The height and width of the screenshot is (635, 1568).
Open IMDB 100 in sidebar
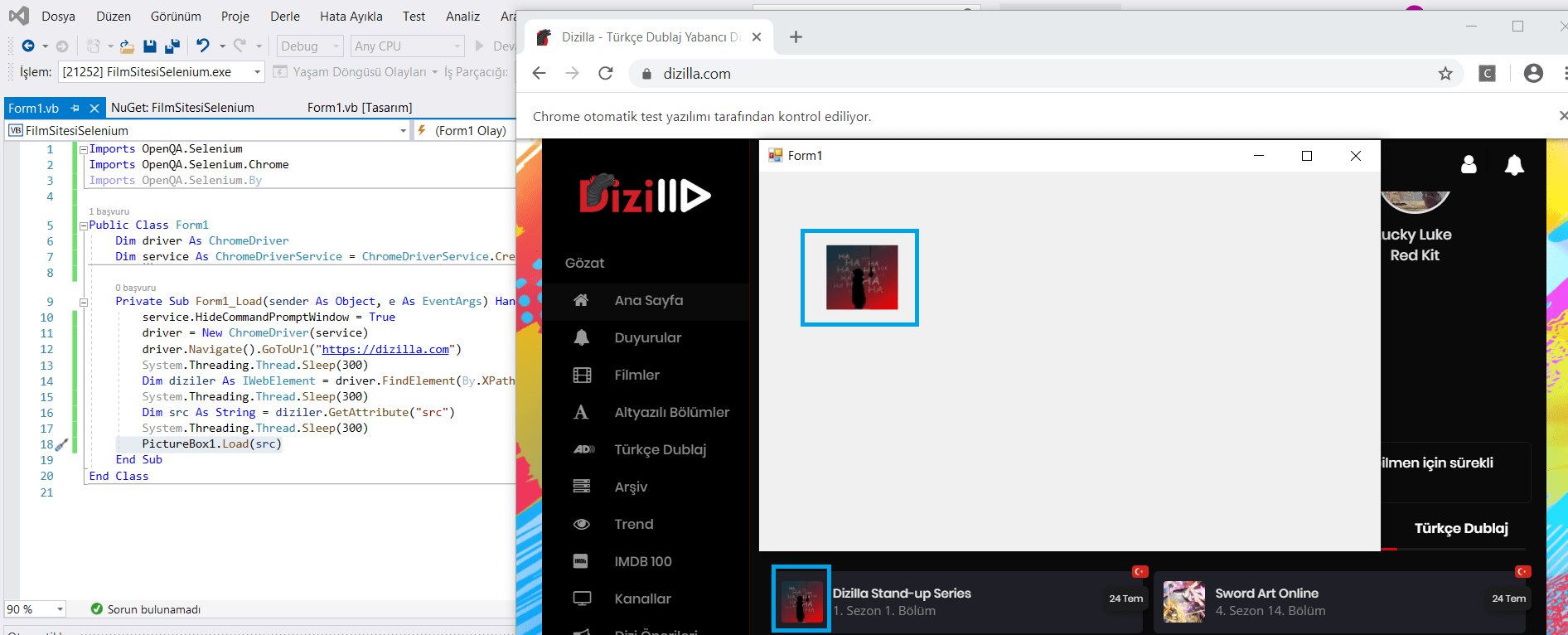coord(646,561)
